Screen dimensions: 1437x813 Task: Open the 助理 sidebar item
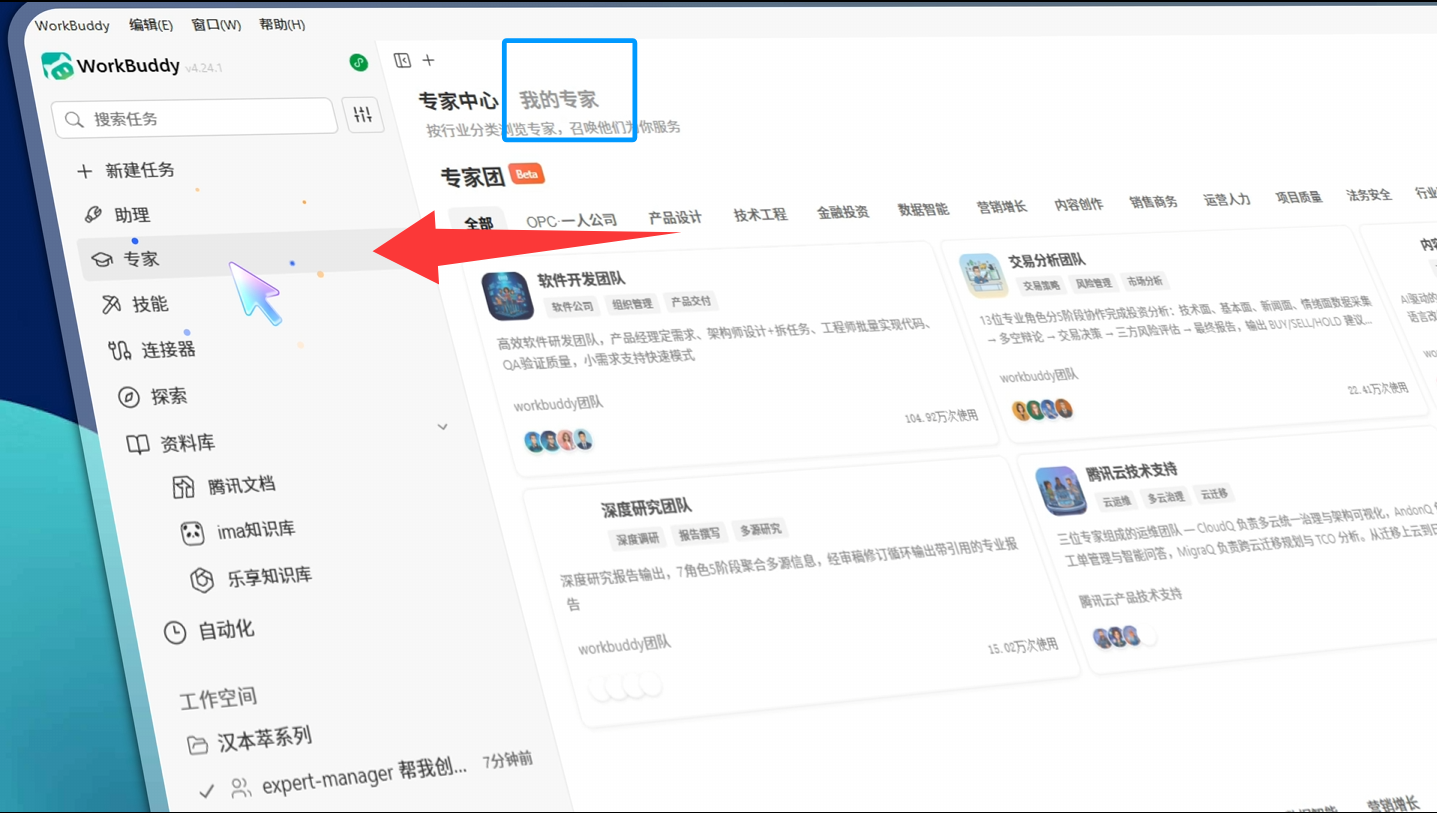point(117,214)
